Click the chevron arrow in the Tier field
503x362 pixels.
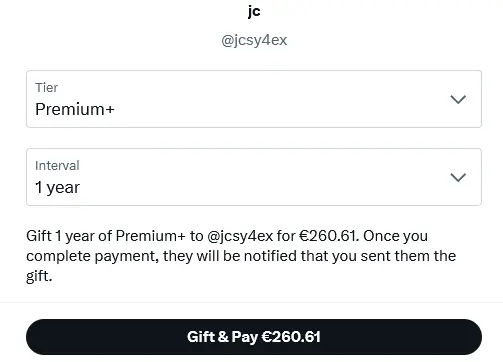458,99
